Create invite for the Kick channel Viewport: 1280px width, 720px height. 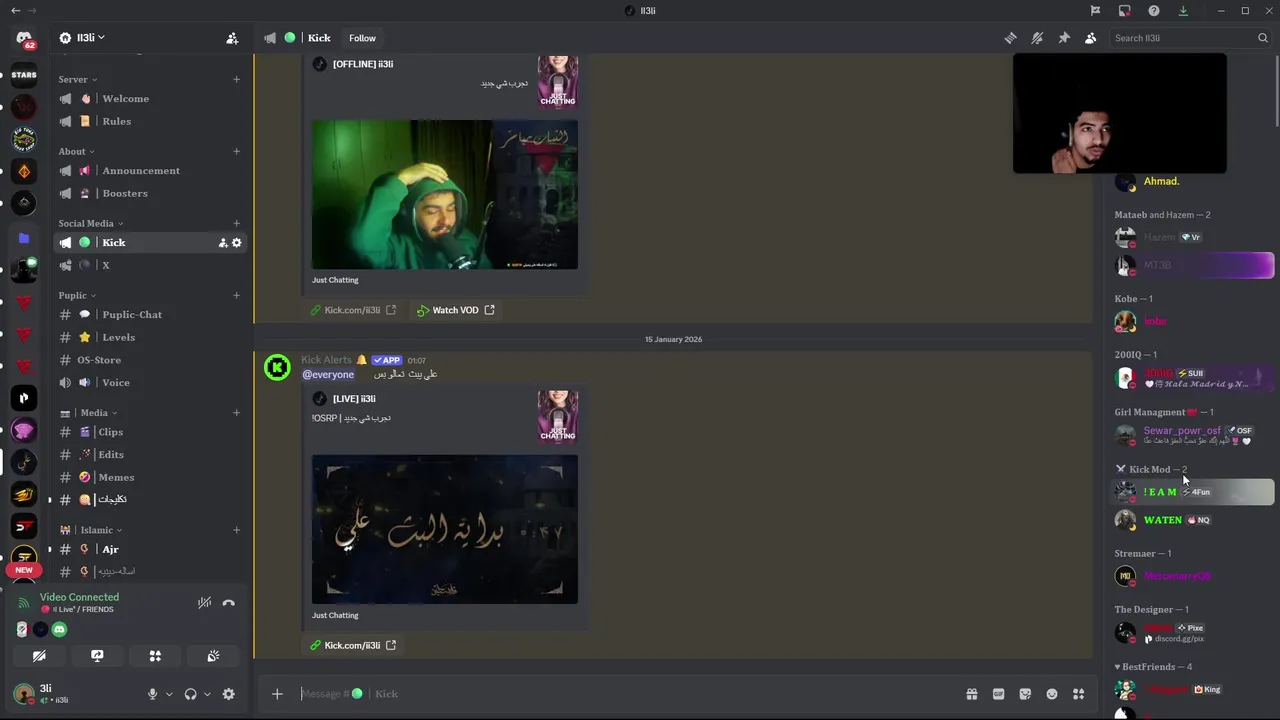(223, 243)
